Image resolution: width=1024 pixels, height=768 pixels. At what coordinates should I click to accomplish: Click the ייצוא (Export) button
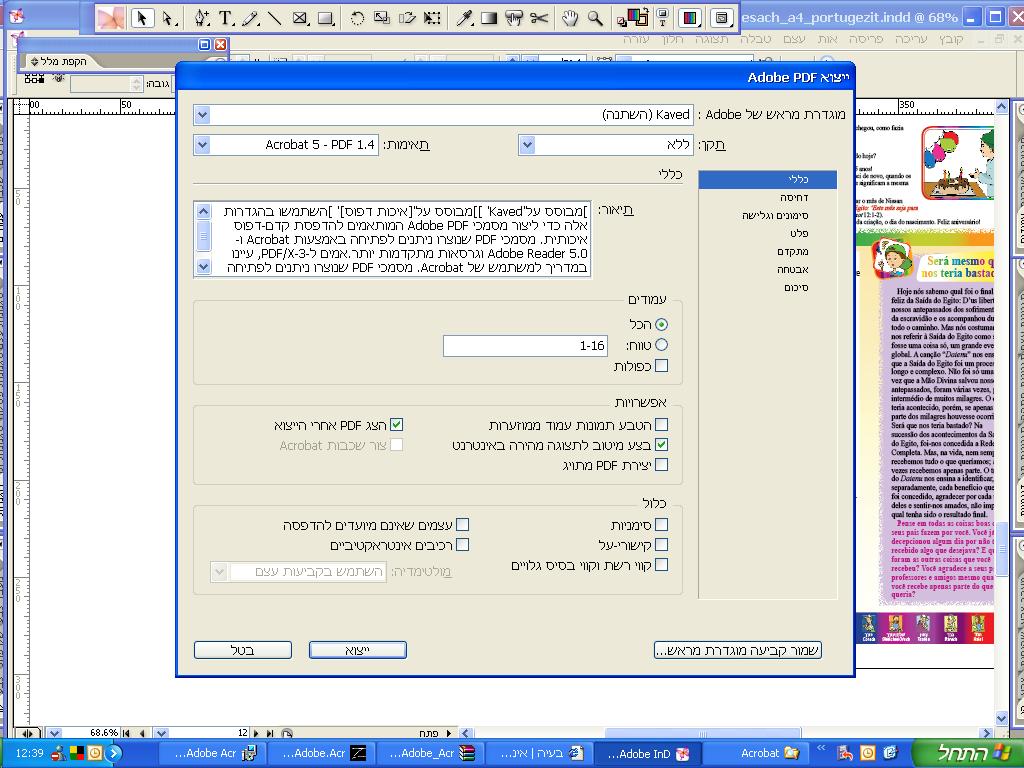[x=358, y=650]
